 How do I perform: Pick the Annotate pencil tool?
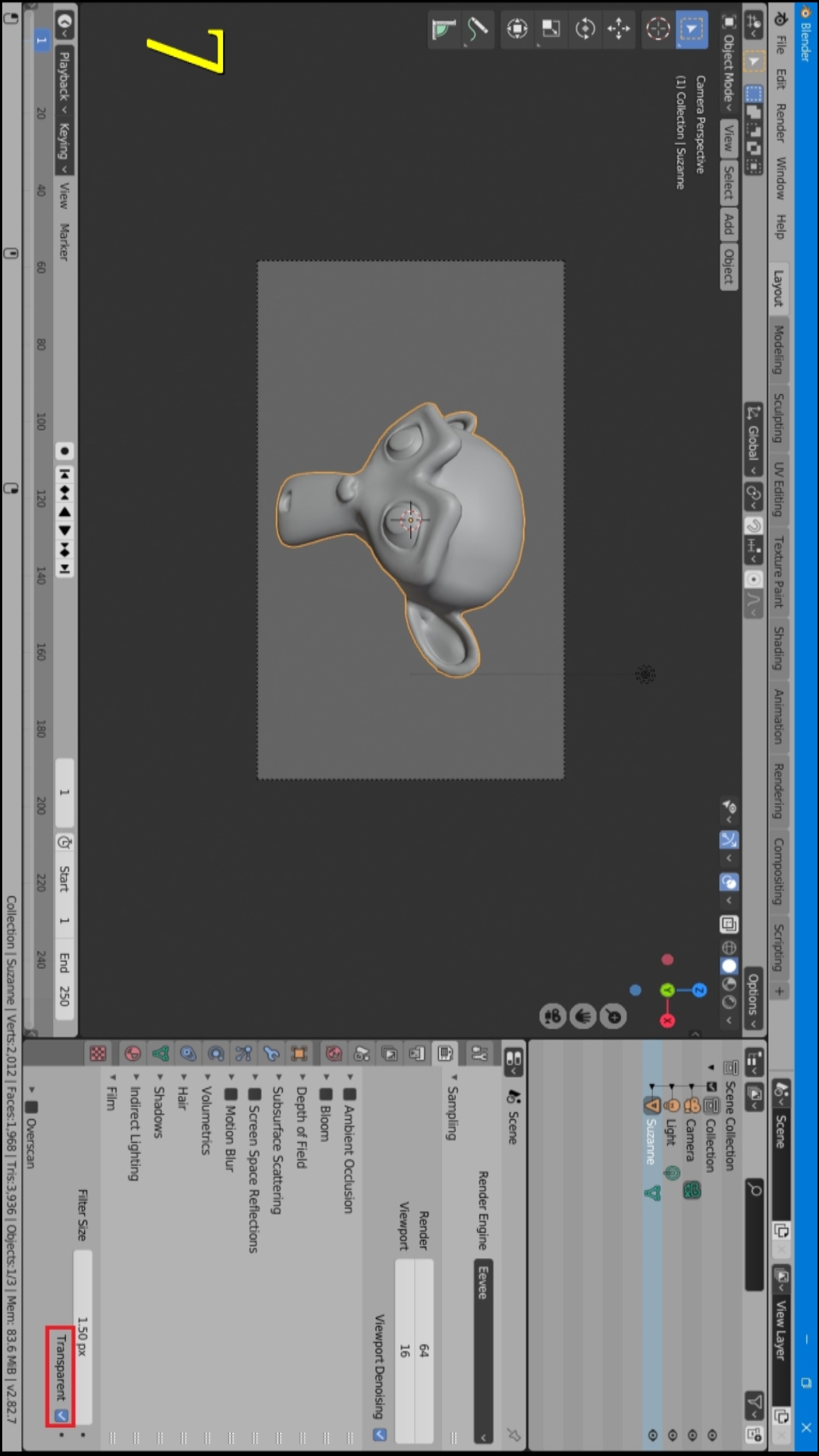click(478, 30)
